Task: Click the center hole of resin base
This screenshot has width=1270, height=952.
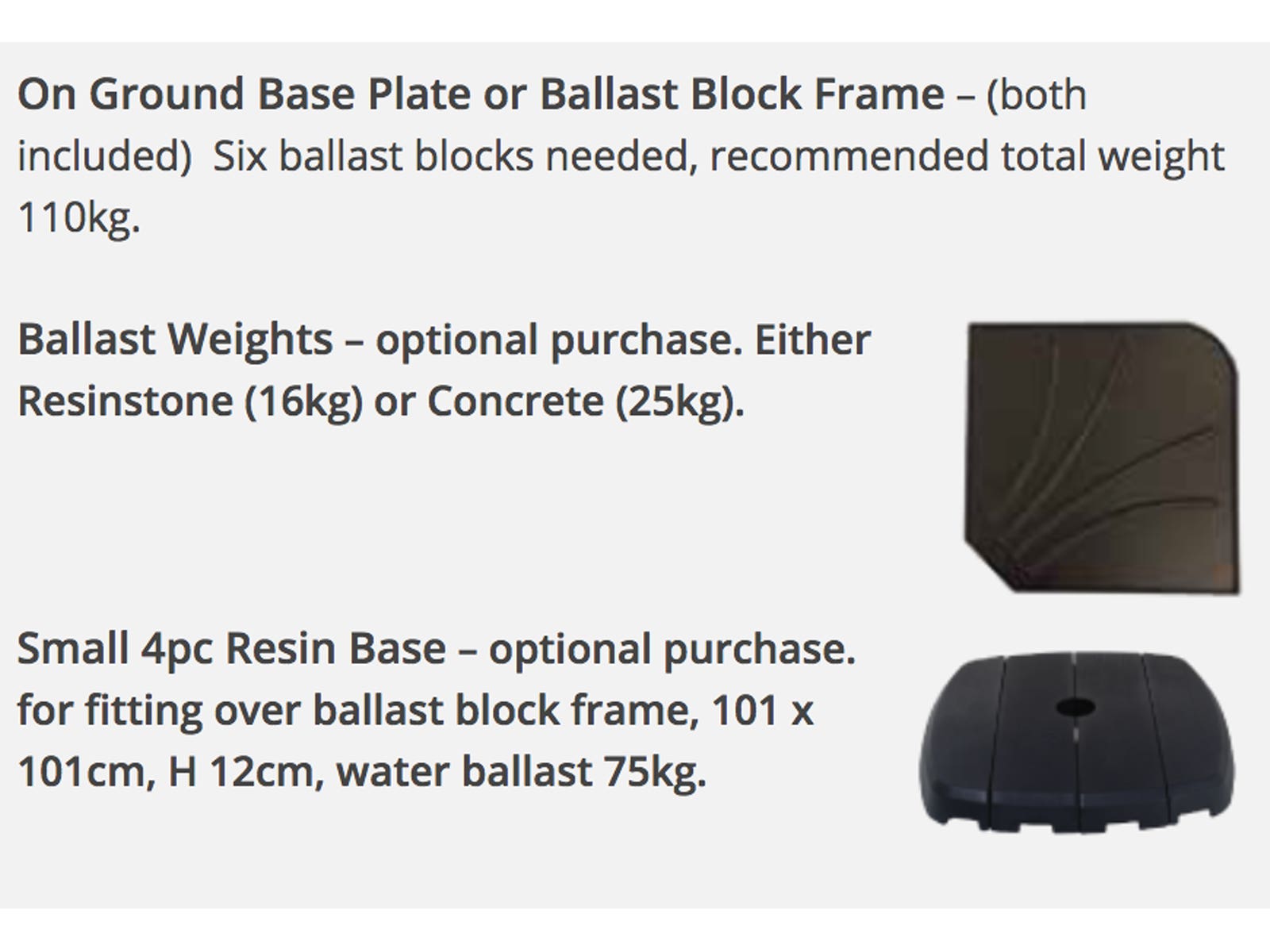Action: coord(1072,706)
